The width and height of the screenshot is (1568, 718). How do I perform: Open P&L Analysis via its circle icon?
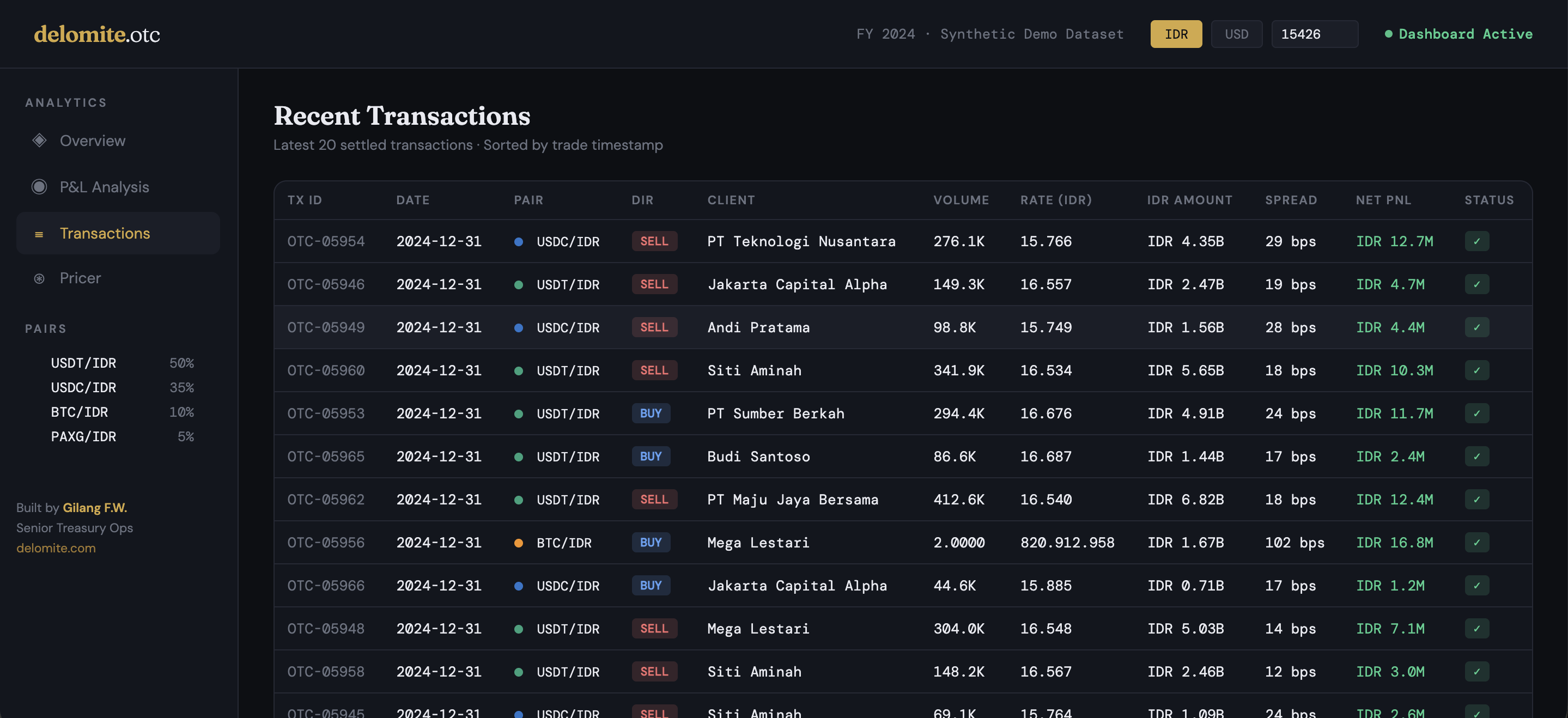coord(39,187)
